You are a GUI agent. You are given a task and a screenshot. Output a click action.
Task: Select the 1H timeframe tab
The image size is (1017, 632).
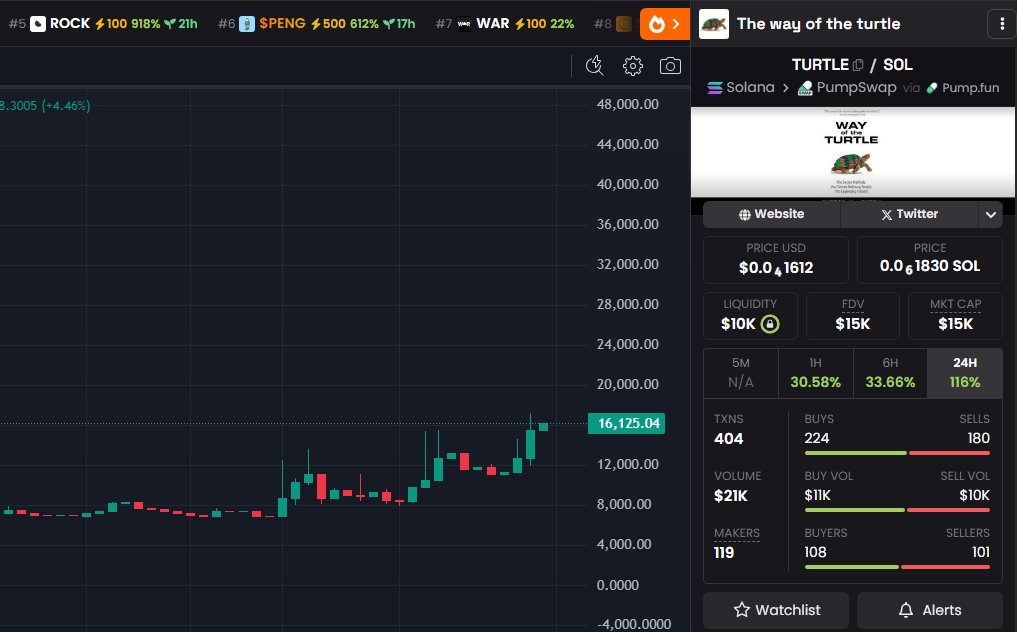pos(815,373)
